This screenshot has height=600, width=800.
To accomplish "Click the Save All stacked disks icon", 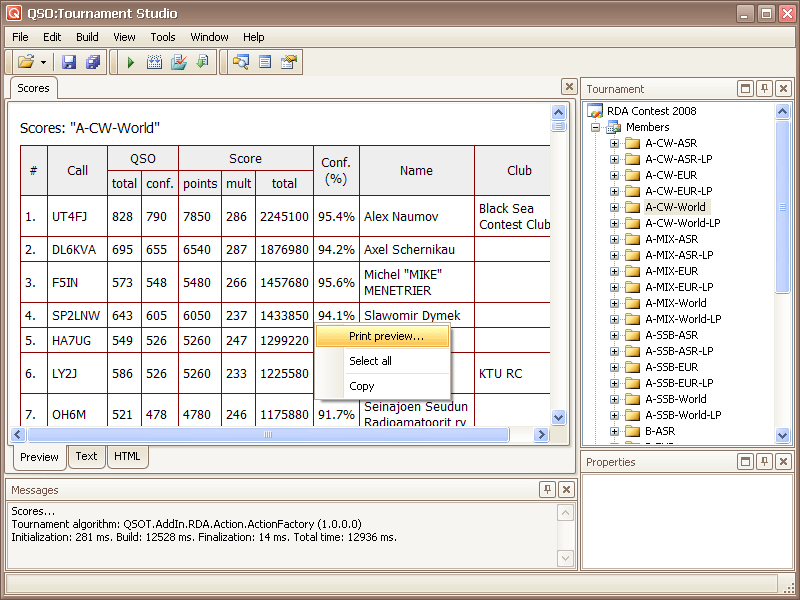I will [x=93, y=62].
